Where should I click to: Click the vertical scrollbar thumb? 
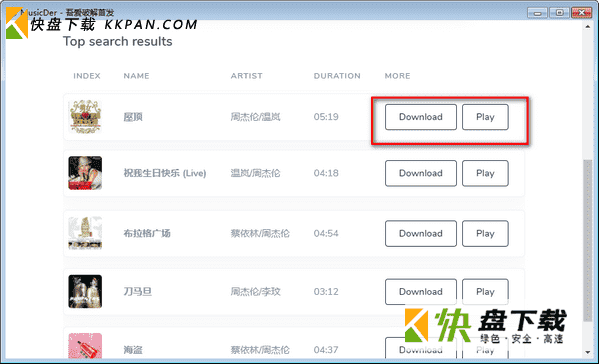click(588, 241)
